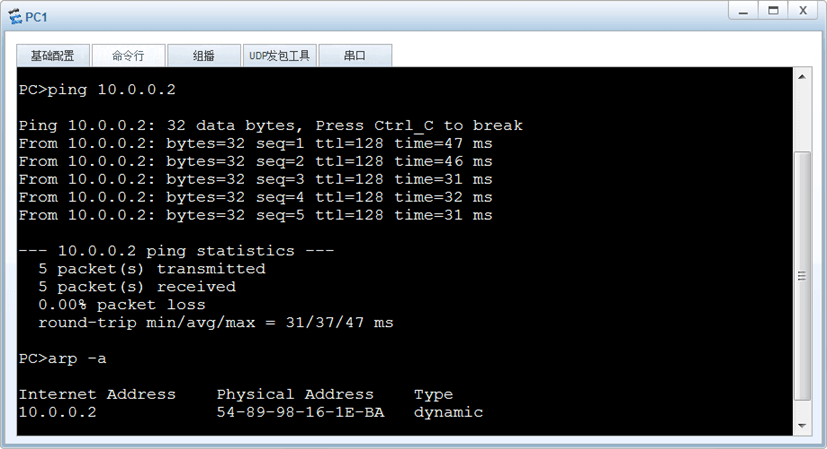Viewport: 827px width, 449px height.
Task: Select the 组播 tab
Action: coord(204,55)
